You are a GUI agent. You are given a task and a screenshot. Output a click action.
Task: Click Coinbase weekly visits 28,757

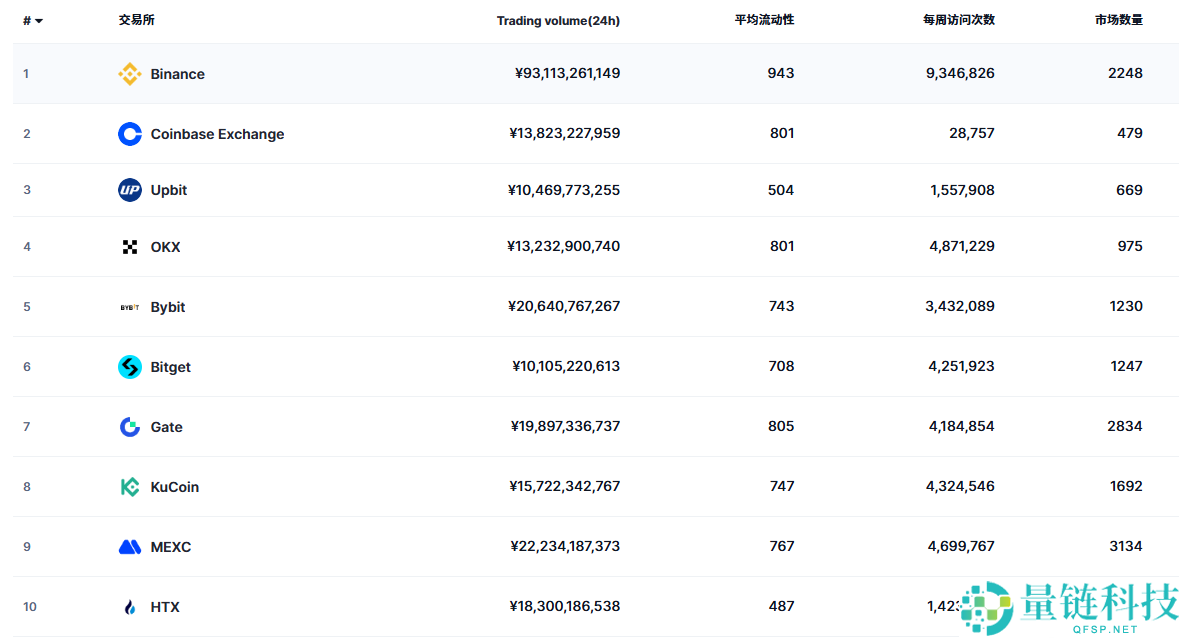tap(971, 133)
